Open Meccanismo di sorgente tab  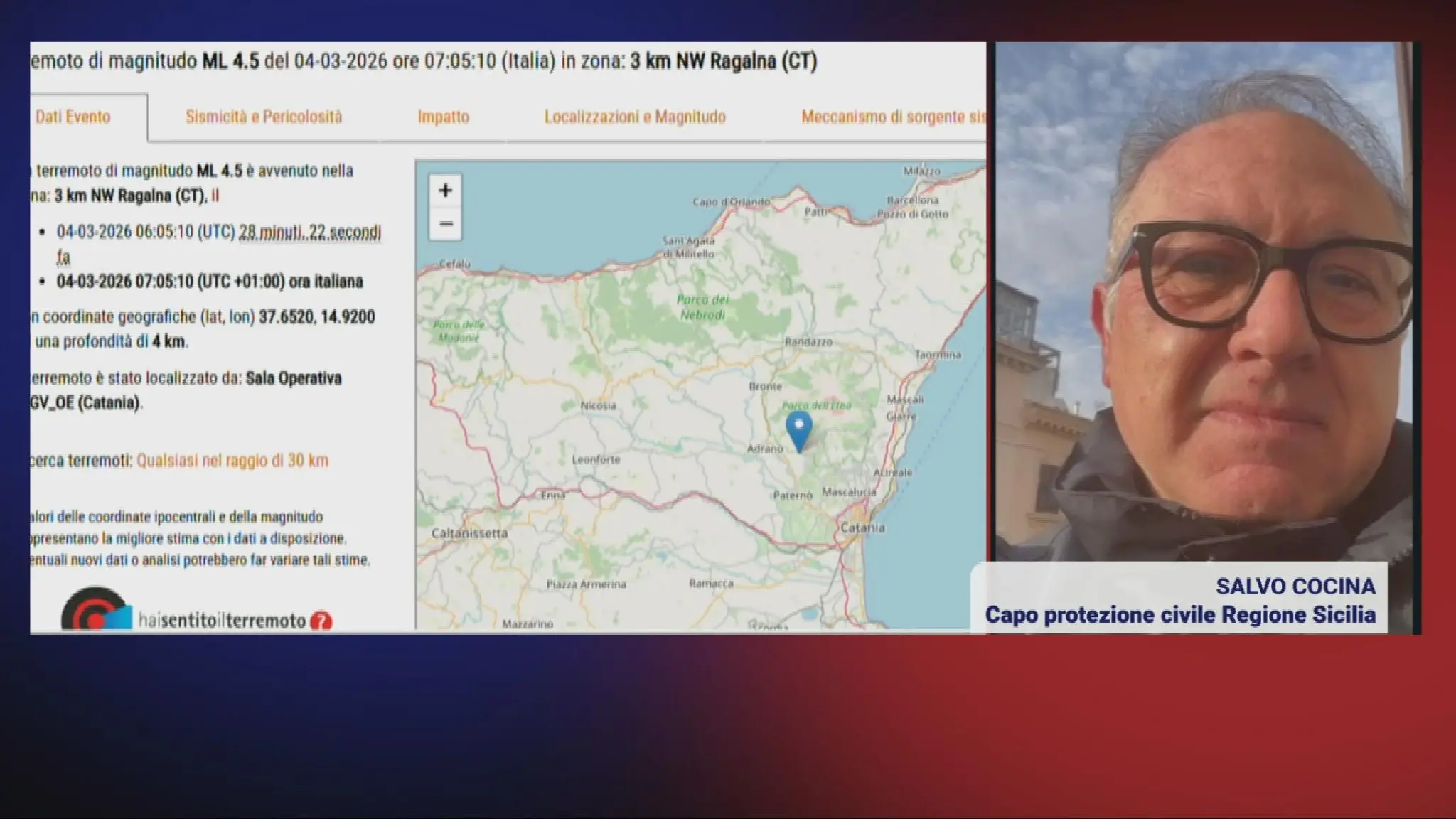892,117
